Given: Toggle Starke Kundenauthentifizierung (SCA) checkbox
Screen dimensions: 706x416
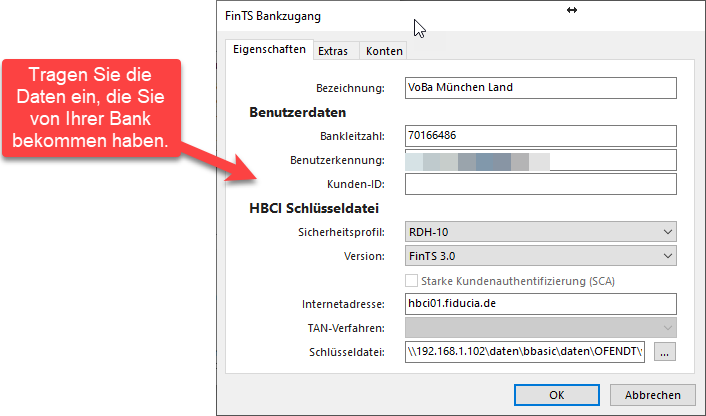Looking at the screenshot, I should pos(411,281).
